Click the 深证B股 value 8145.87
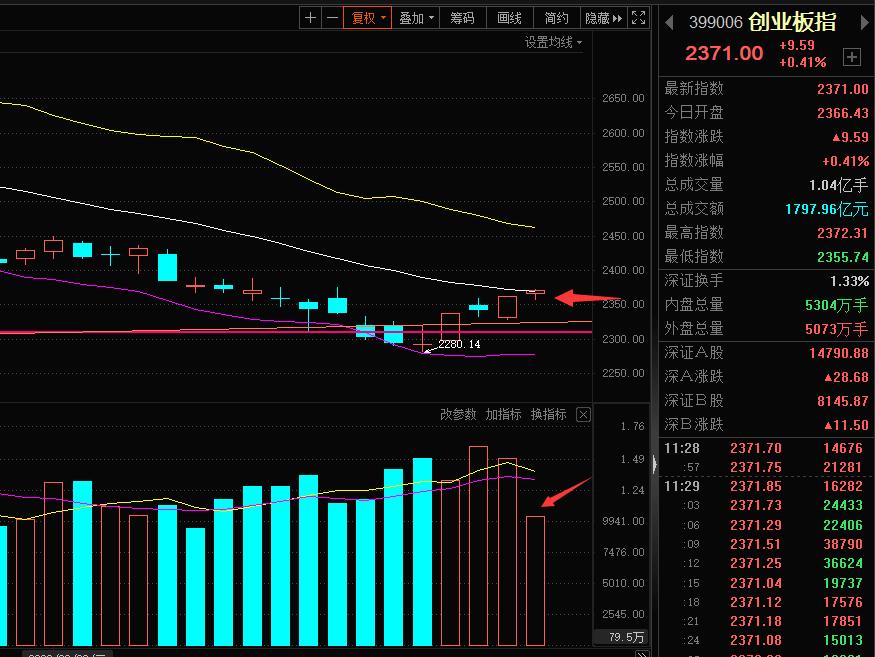The width and height of the screenshot is (875, 657). click(x=843, y=401)
